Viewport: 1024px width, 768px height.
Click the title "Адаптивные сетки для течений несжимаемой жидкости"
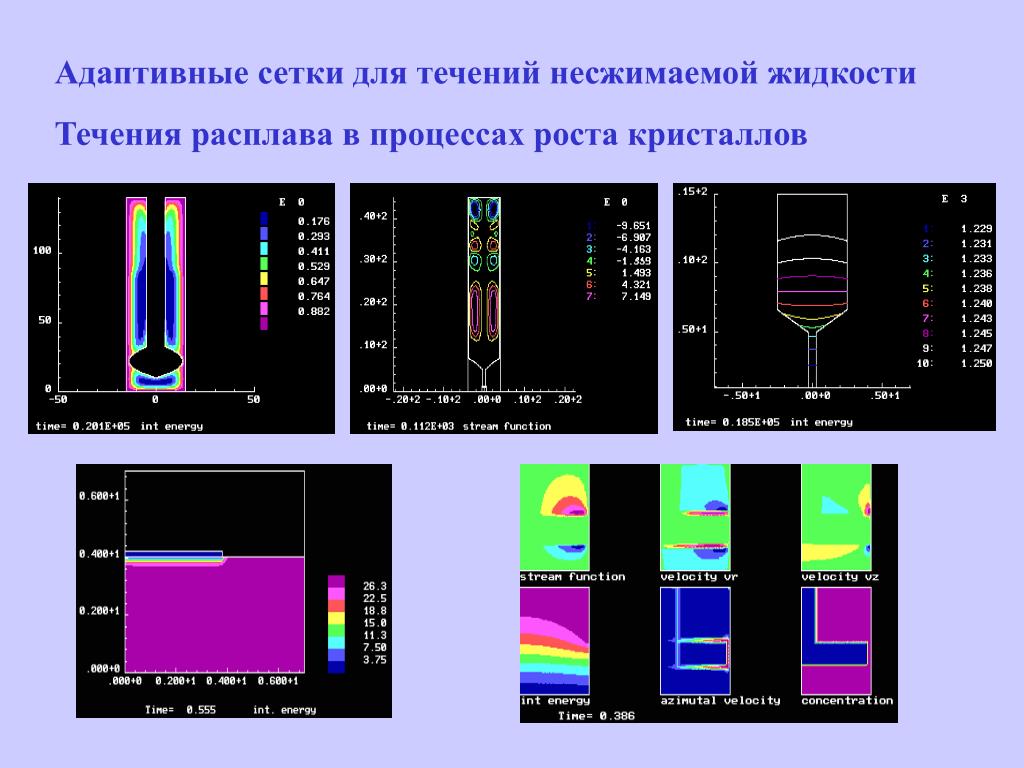[x=485, y=75]
